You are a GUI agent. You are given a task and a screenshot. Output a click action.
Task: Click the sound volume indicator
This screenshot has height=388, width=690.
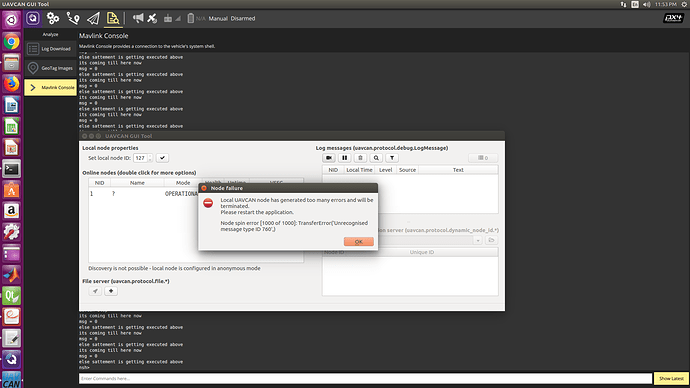click(646, 4)
